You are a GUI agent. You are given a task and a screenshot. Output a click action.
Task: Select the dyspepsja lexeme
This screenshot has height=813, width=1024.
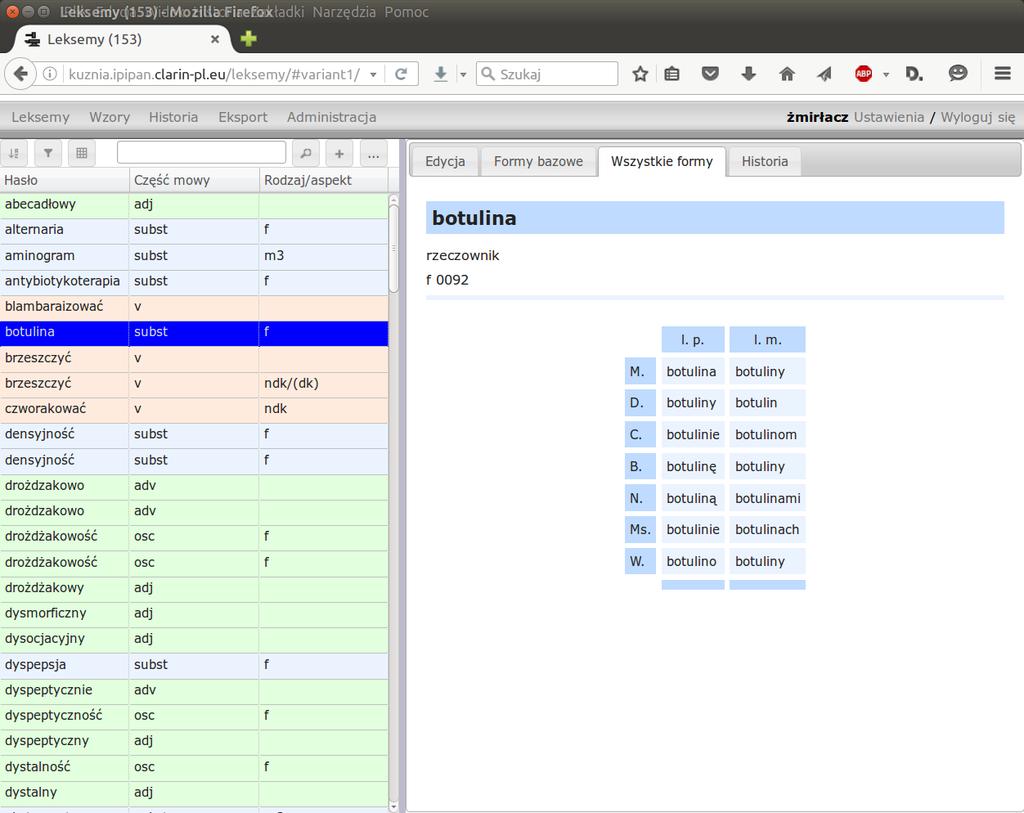pos(194,665)
